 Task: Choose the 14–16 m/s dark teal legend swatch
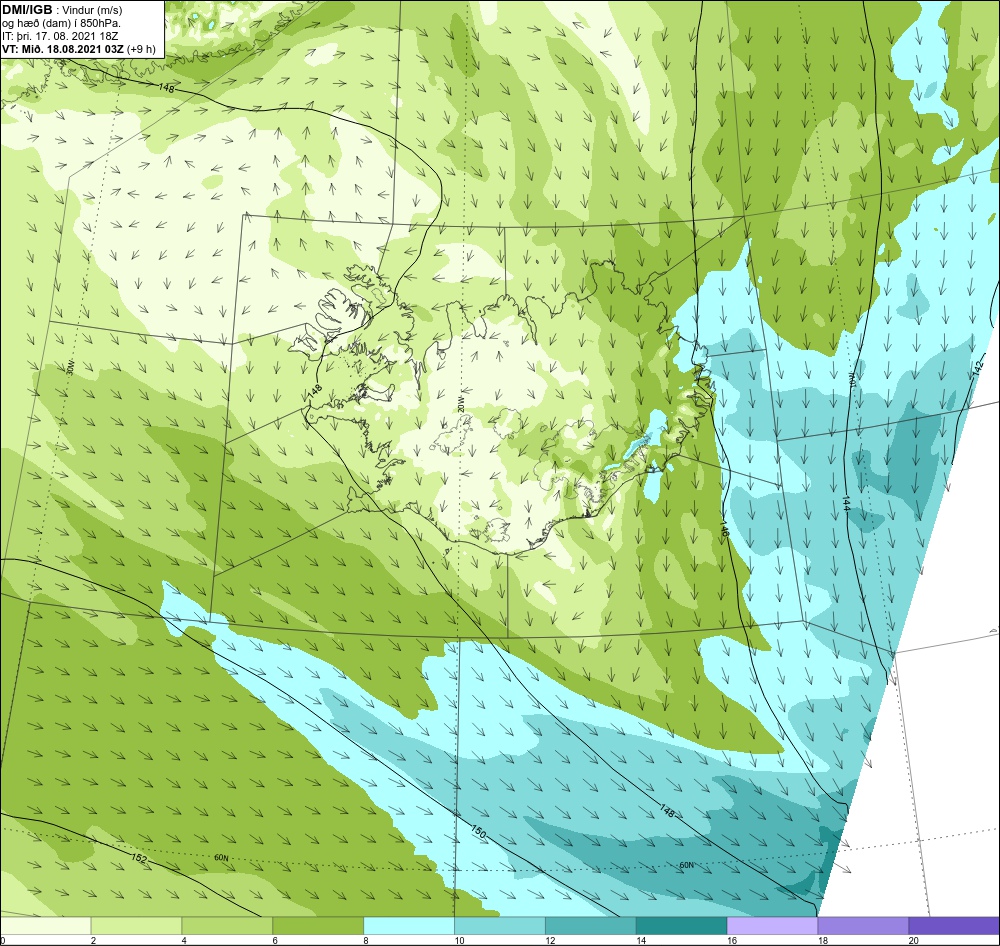(x=681, y=926)
